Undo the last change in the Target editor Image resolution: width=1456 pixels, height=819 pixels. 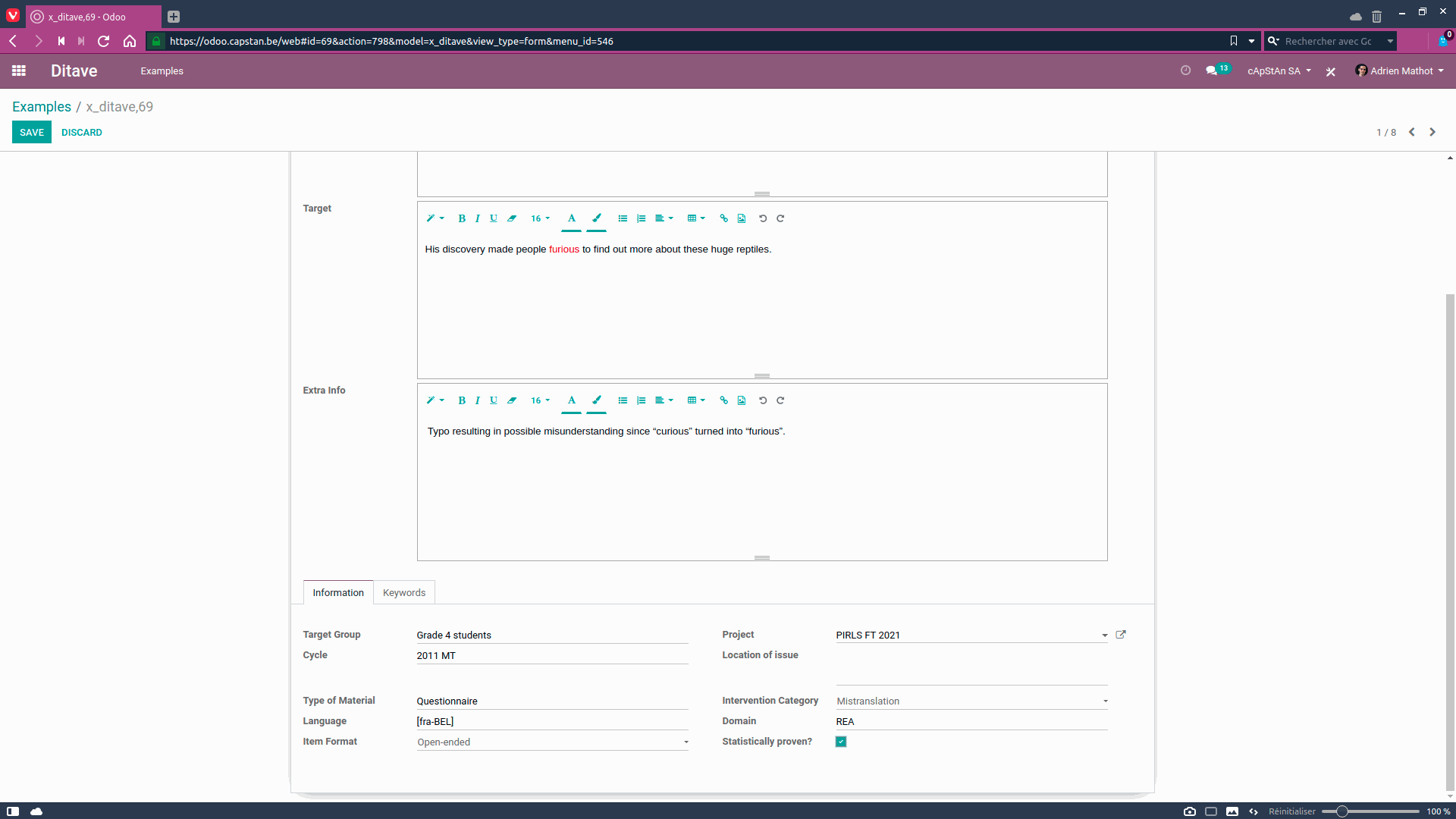tap(763, 218)
